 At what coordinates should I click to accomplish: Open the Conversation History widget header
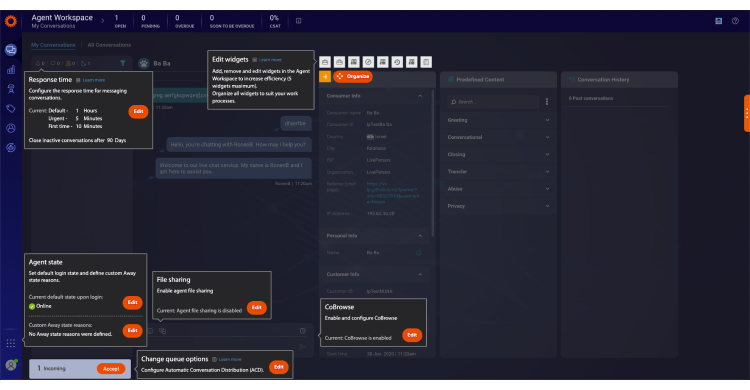coord(619,80)
